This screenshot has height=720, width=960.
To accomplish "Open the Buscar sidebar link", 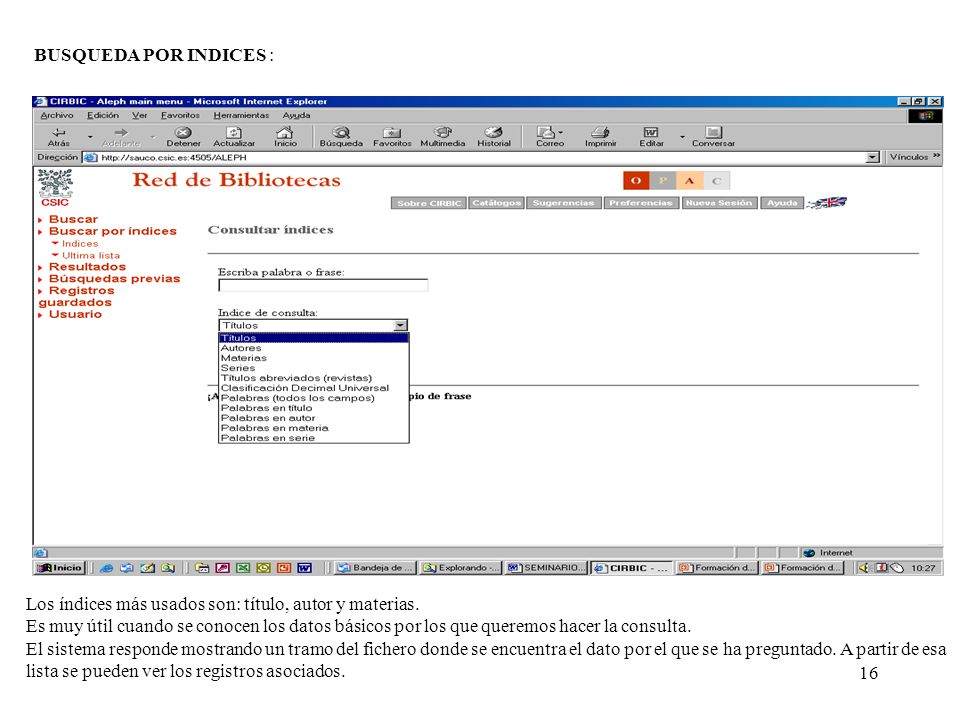I will coord(73,219).
